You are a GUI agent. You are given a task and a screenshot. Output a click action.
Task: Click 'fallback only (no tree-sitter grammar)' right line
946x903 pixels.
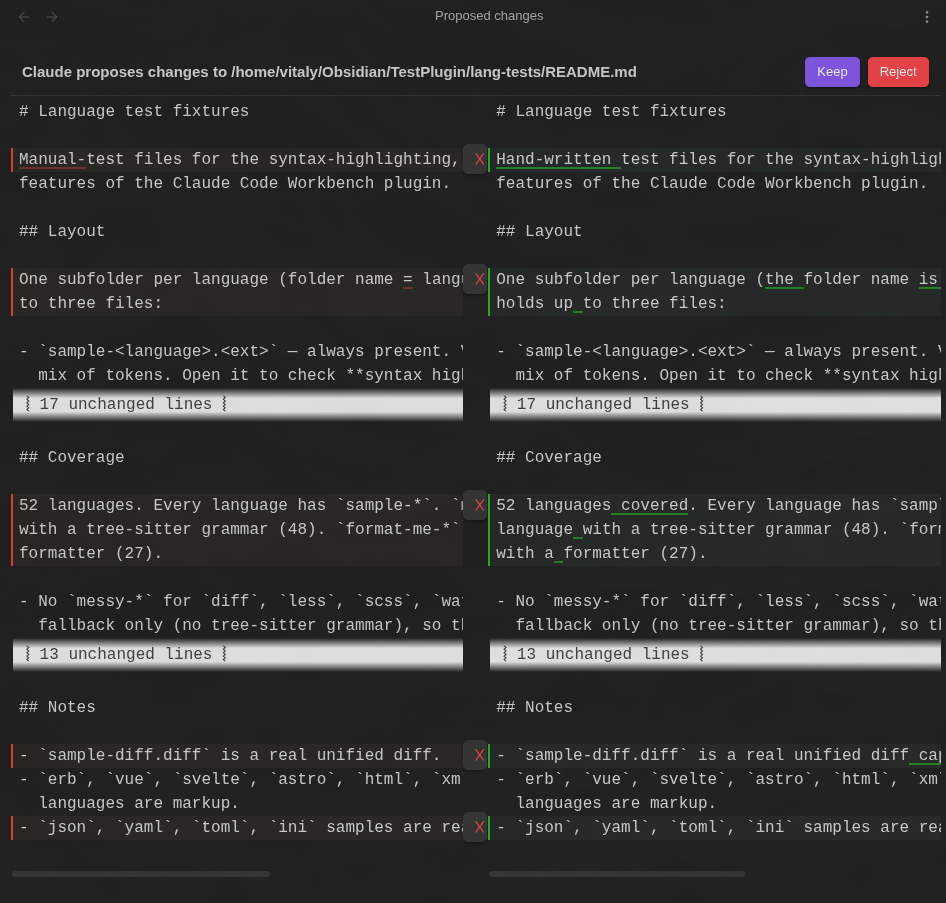click(x=728, y=625)
